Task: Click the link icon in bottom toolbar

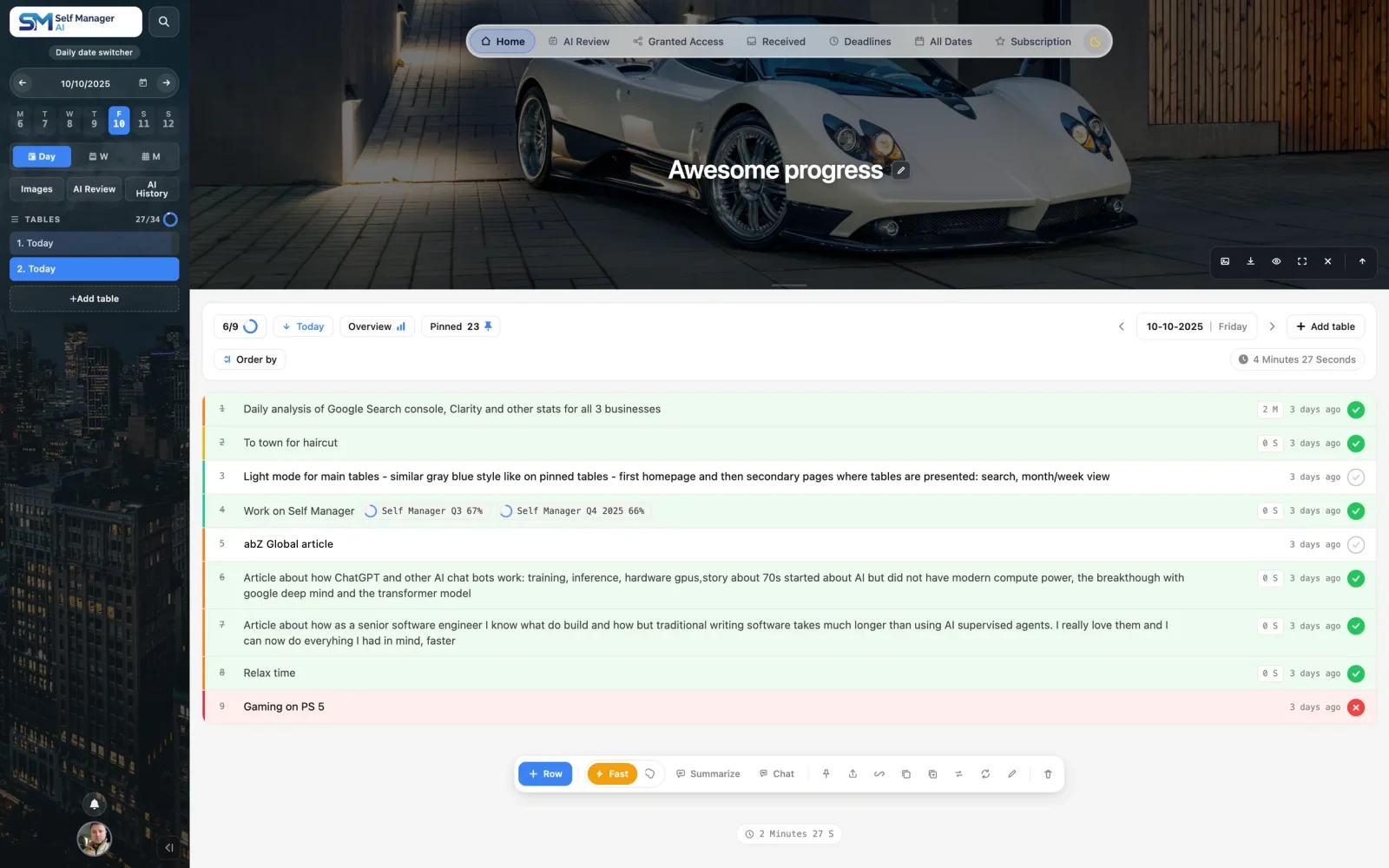Action: [879, 773]
